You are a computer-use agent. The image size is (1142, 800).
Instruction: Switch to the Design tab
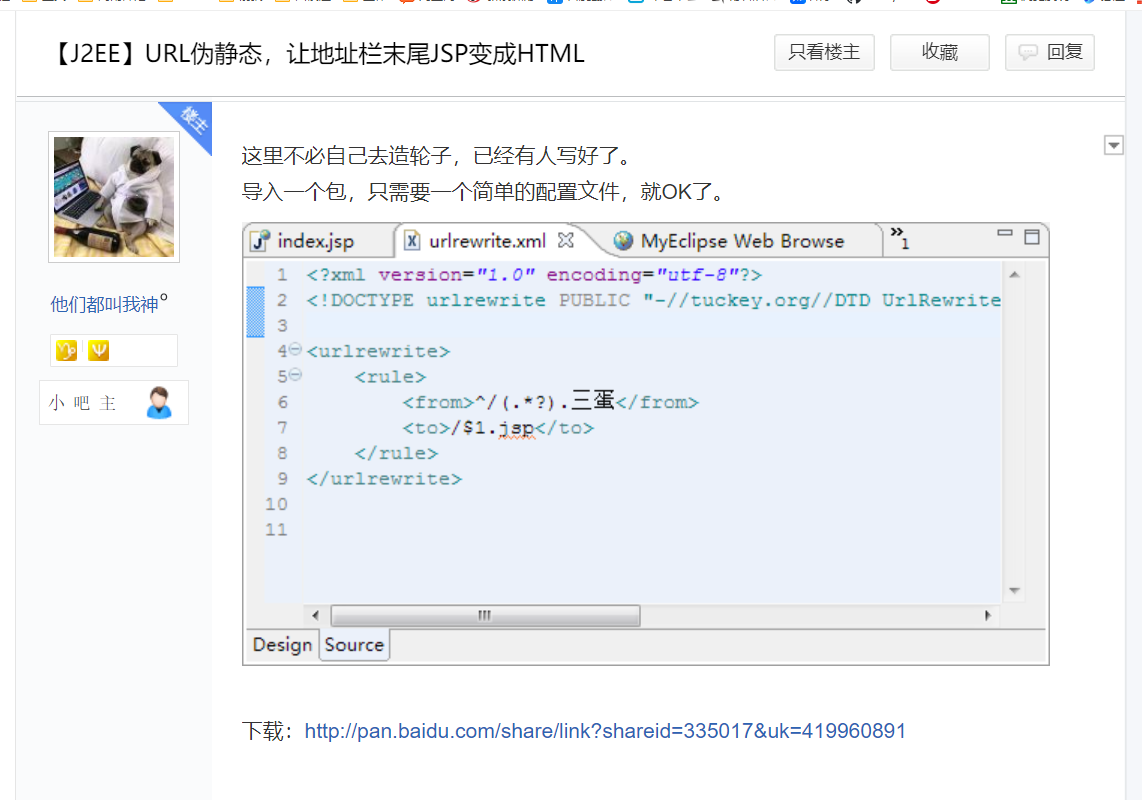coord(282,645)
